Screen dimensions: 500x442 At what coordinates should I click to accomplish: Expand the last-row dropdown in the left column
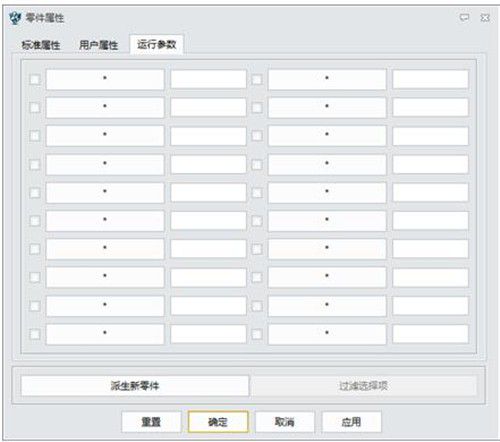pyautogui.click(x=105, y=334)
